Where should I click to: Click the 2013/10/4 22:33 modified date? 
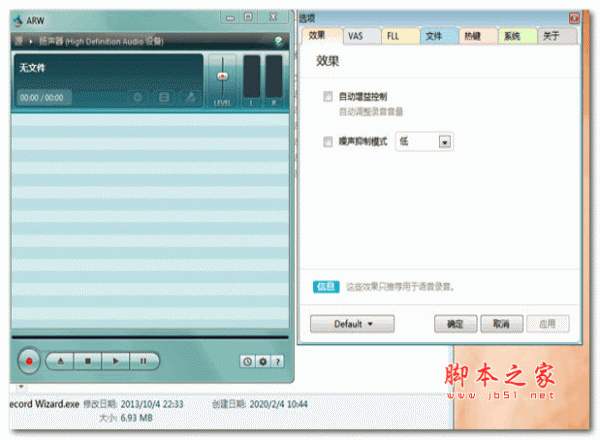pos(152,404)
